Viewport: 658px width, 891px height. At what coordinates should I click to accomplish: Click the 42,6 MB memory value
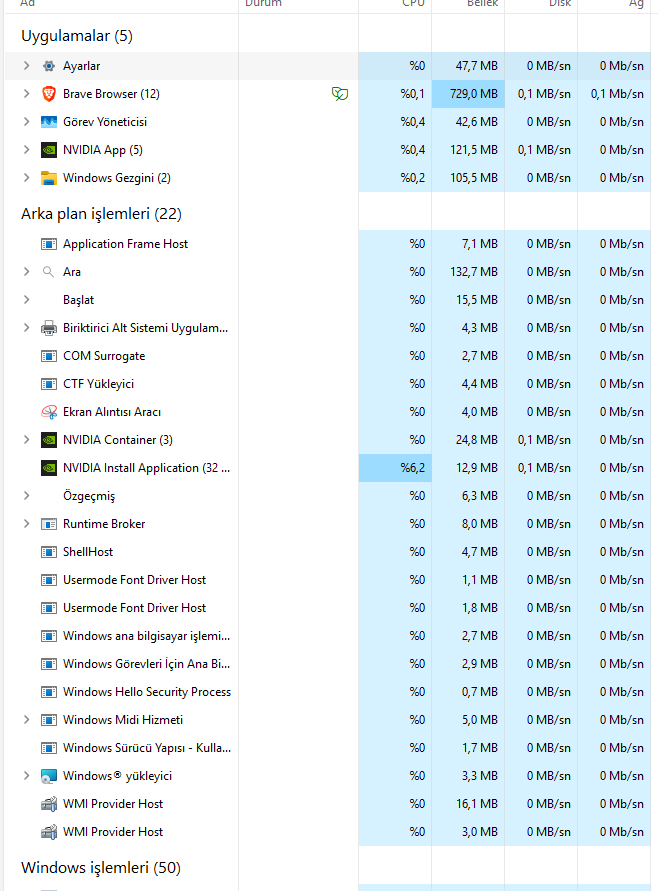pyautogui.click(x=476, y=122)
